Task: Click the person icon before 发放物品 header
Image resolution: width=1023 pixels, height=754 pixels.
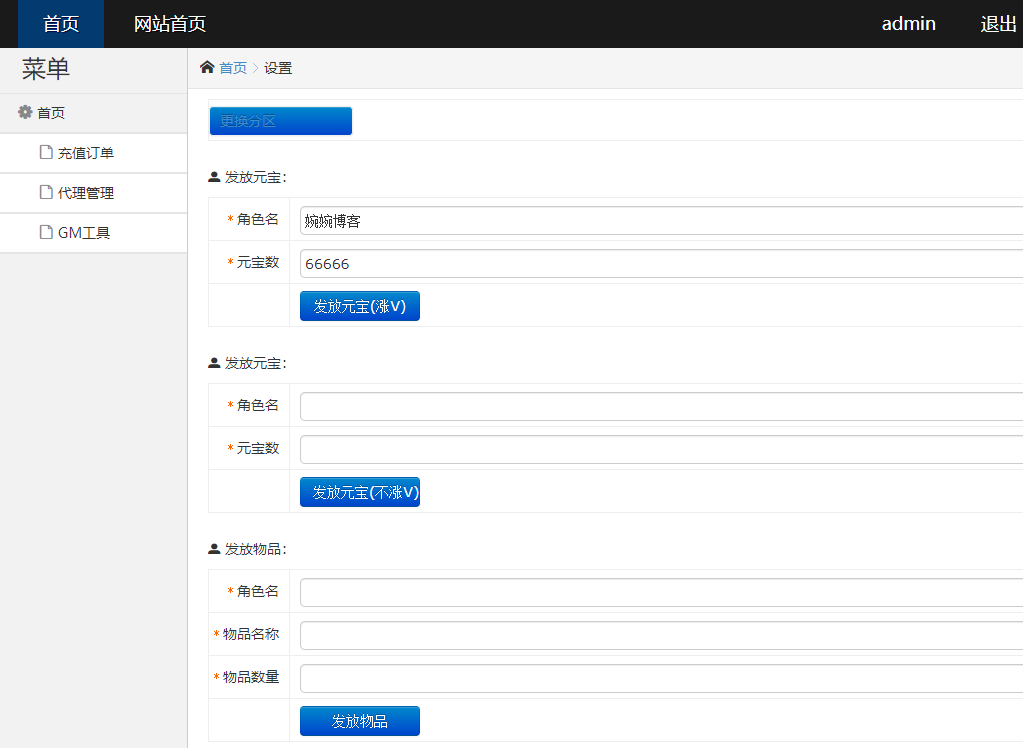Action: pyautogui.click(x=213, y=548)
